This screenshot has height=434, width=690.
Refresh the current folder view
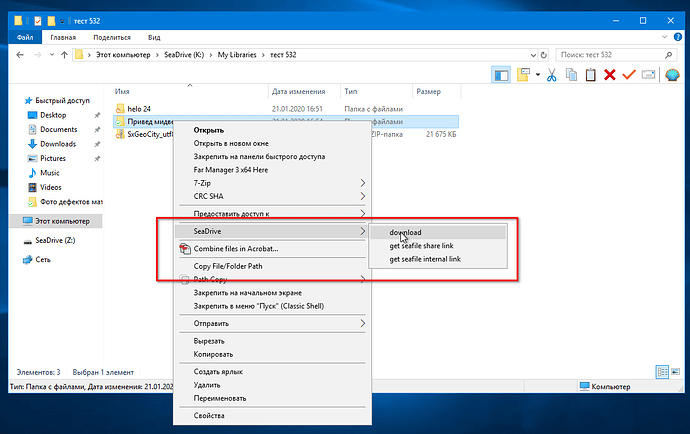[x=544, y=55]
